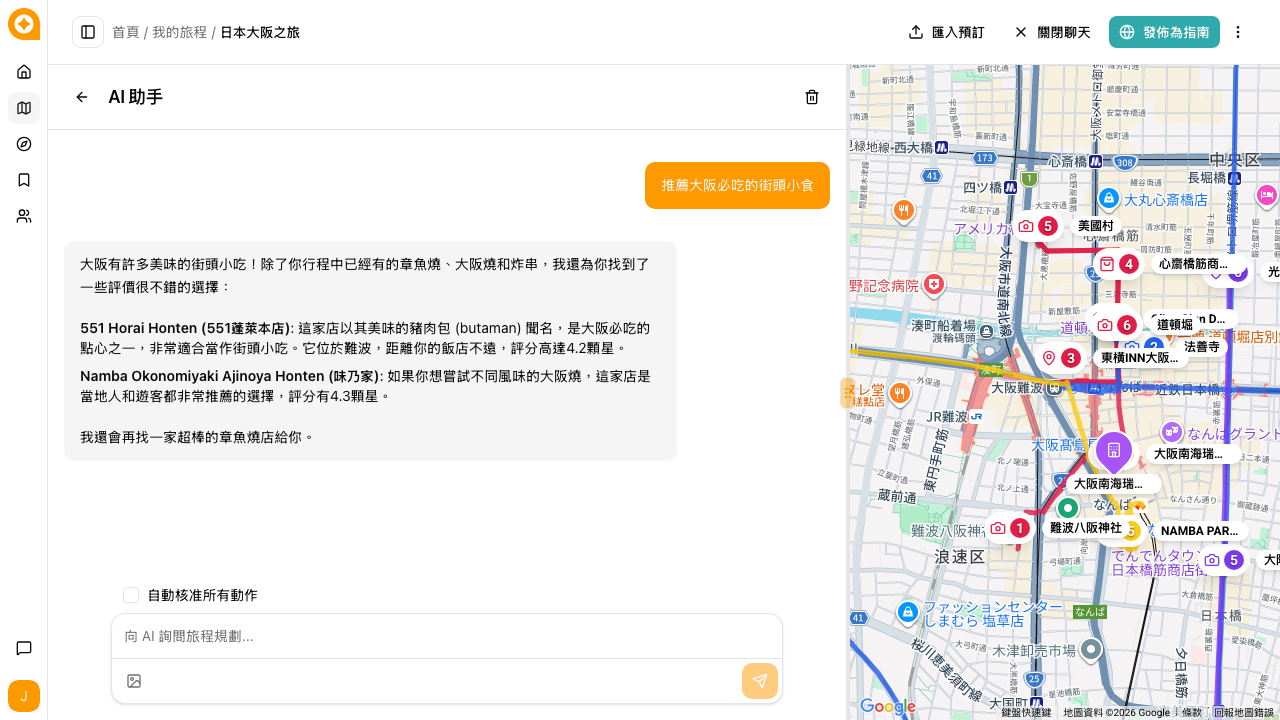Viewport: 1280px width, 720px height.
Task: Open 鍵盤快速鍵 on the map
Action: coord(1026,712)
